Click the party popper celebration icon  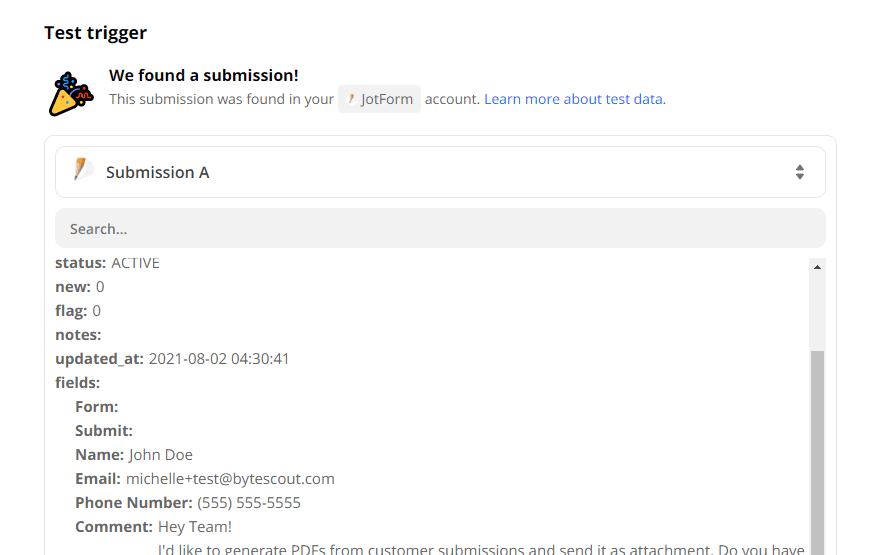[x=71, y=93]
